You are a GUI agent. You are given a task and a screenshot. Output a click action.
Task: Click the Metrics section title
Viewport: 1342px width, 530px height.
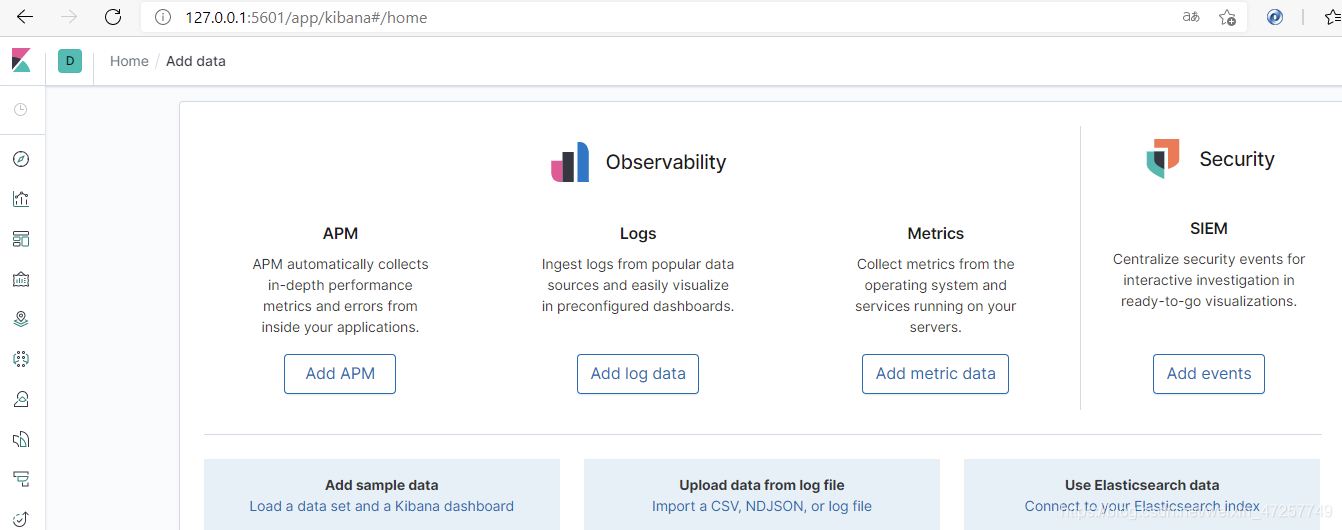pos(936,233)
